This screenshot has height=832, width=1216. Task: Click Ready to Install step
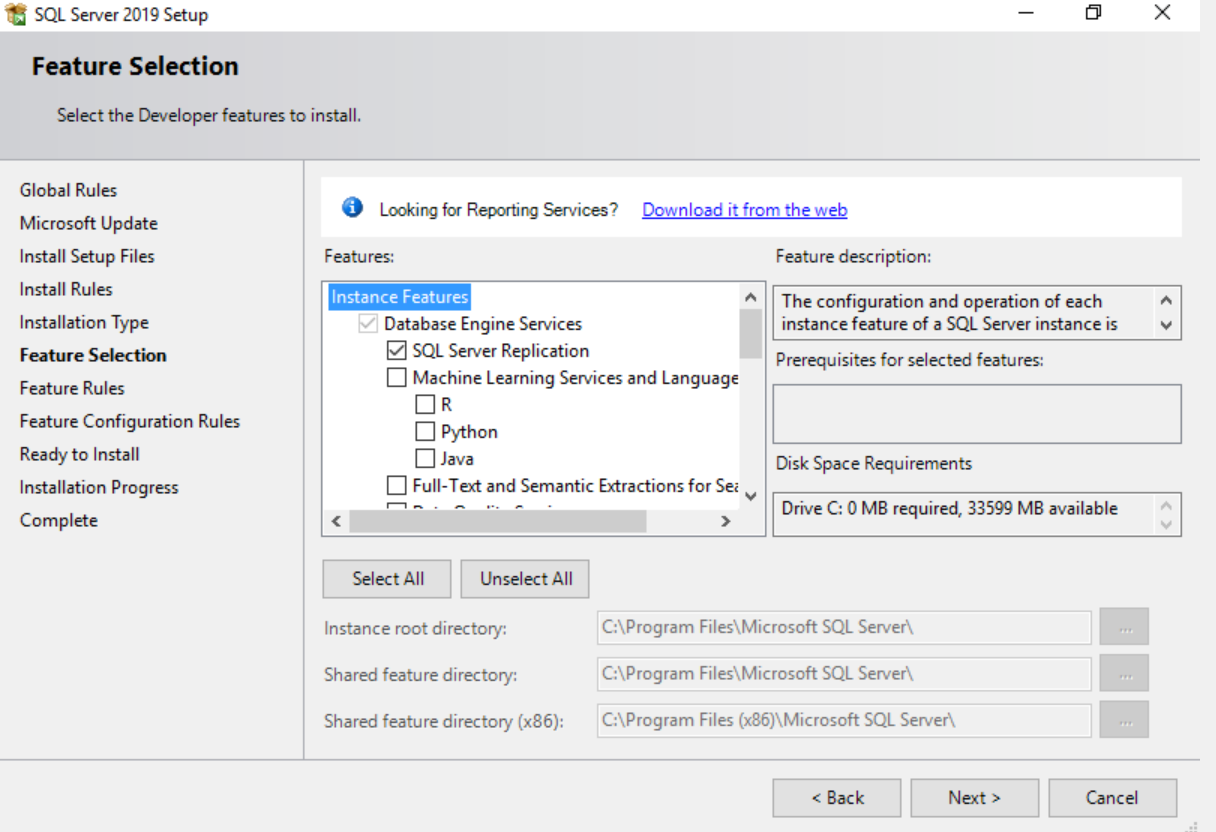[79, 454]
